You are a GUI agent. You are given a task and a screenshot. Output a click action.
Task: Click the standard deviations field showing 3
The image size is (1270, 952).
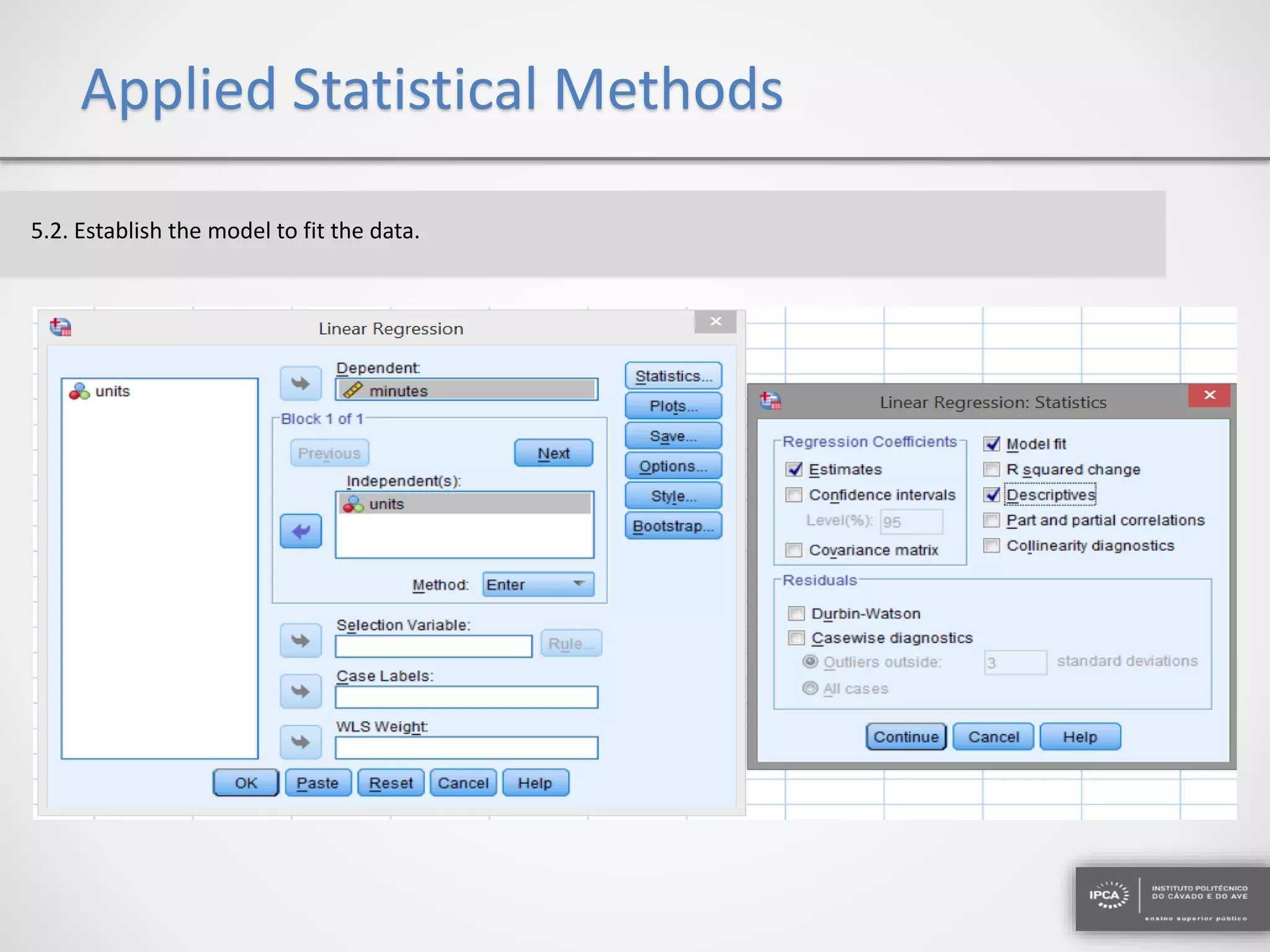[1015, 663]
